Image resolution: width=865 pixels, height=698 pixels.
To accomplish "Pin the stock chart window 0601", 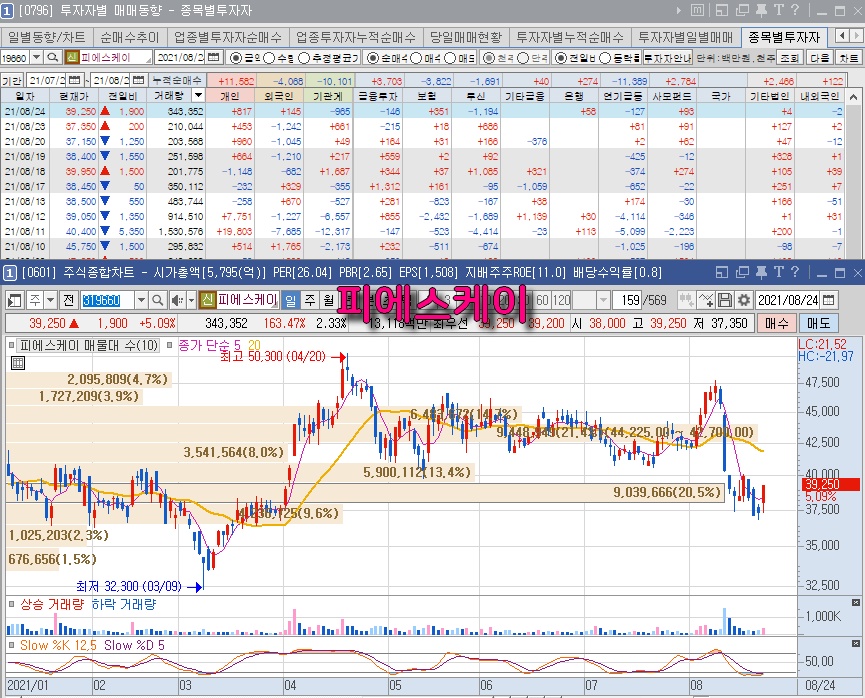I will [x=761, y=272].
